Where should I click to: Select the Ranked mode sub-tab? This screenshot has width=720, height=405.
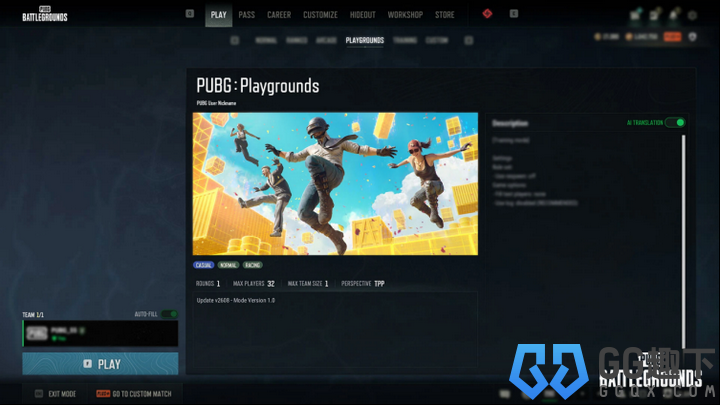tap(297, 40)
